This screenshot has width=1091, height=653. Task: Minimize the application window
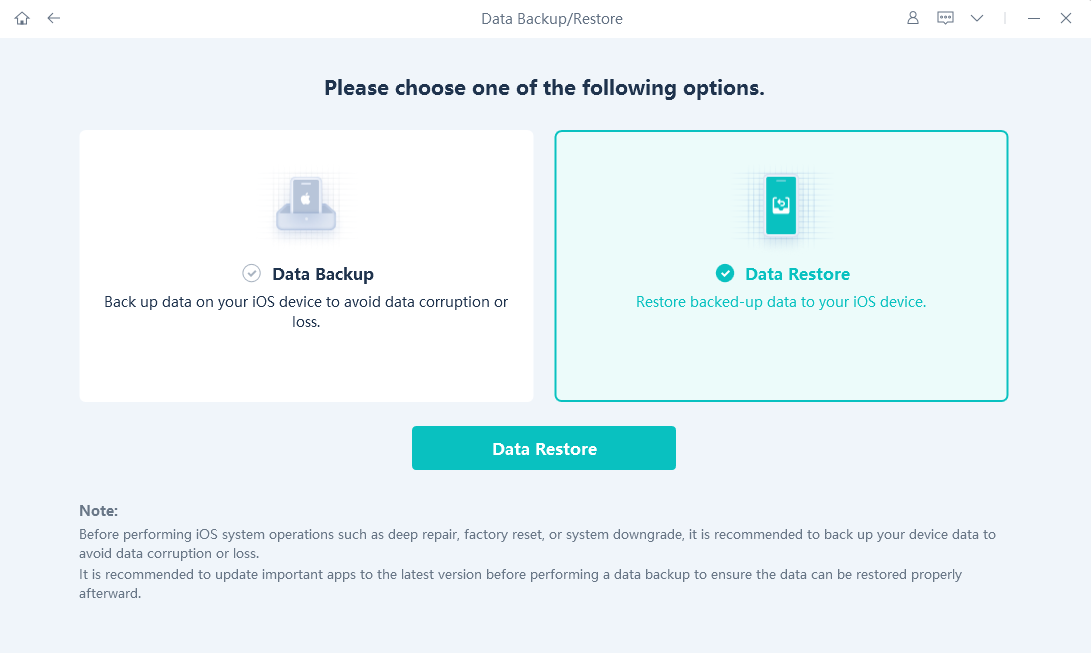pyautogui.click(x=1034, y=19)
